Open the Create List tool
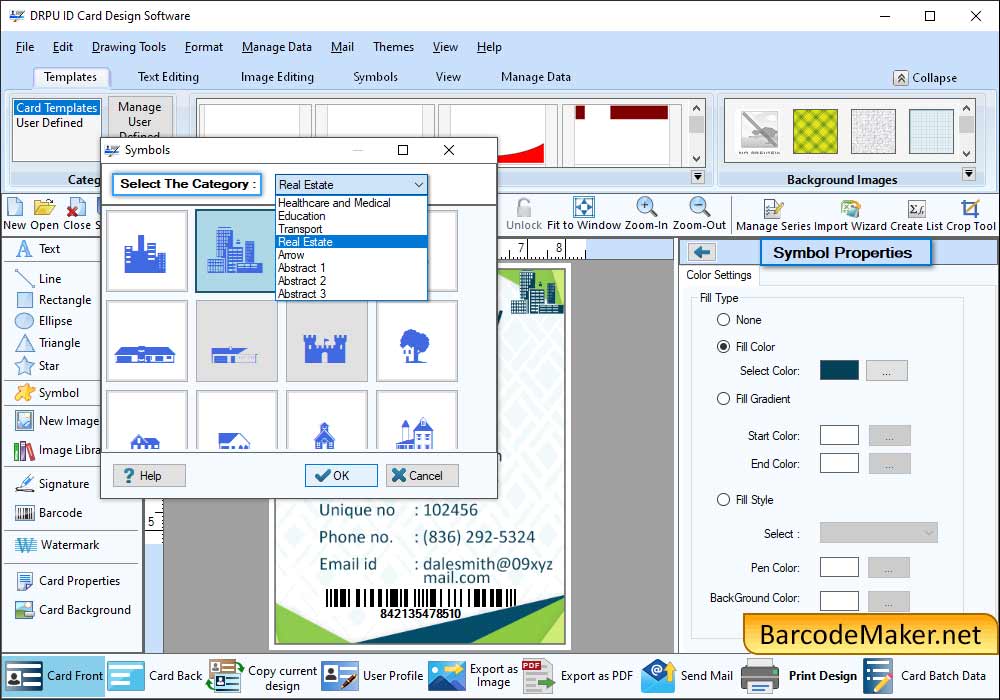 pyautogui.click(x=916, y=215)
